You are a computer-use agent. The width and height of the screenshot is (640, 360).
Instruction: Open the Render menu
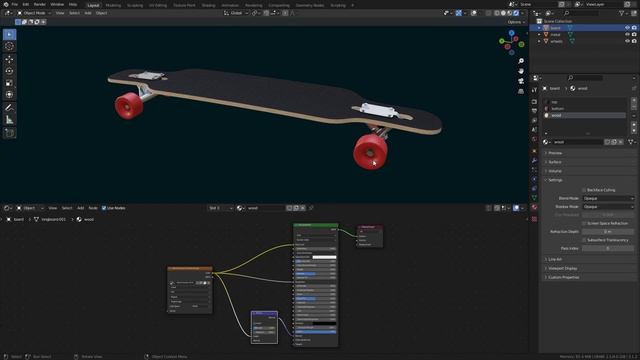[40, 4]
